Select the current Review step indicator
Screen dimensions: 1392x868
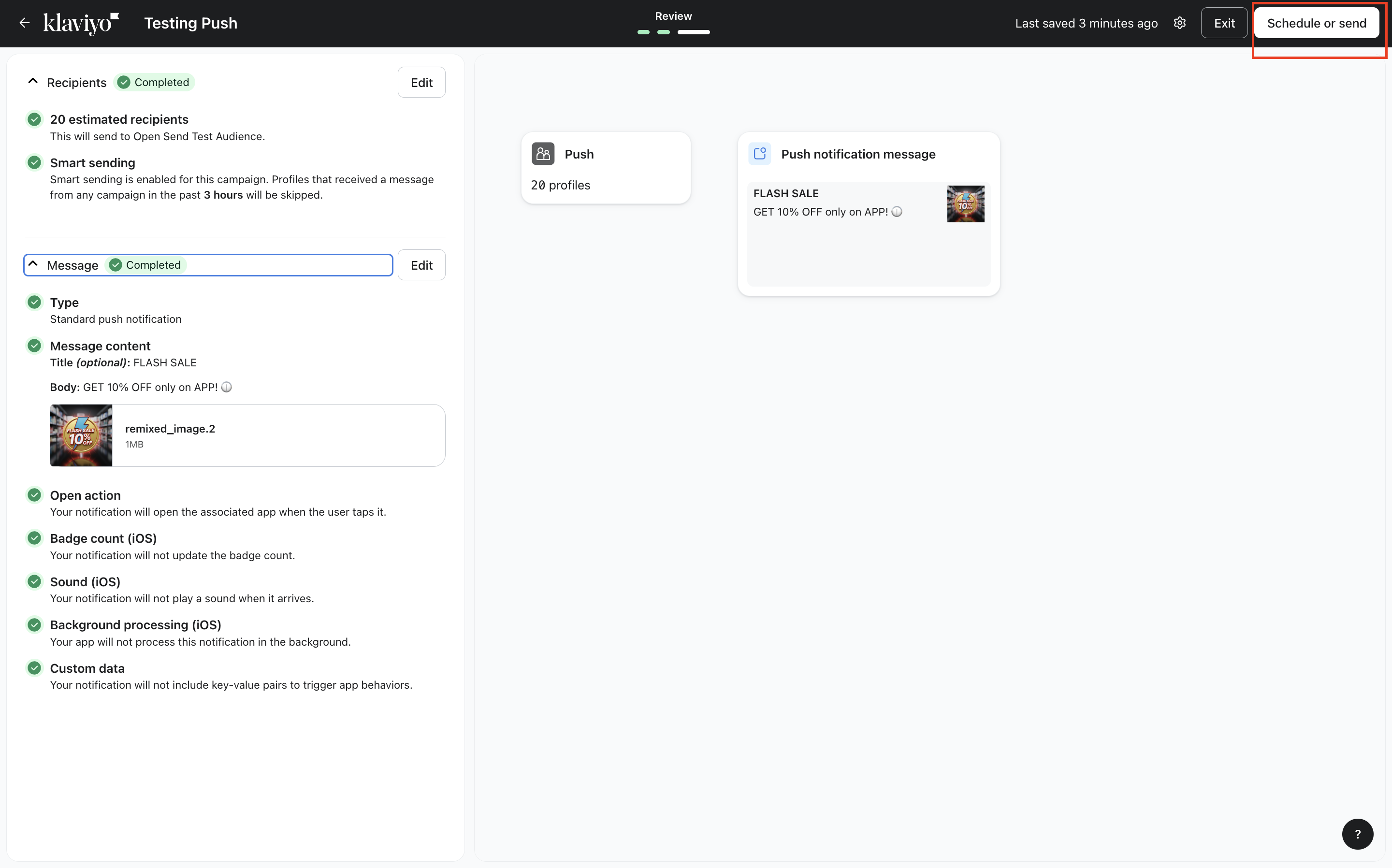[x=694, y=32]
